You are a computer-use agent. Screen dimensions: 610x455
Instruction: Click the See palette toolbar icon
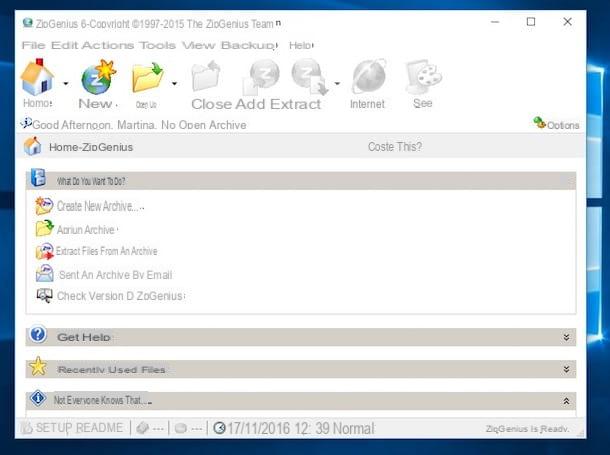pos(423,77)
